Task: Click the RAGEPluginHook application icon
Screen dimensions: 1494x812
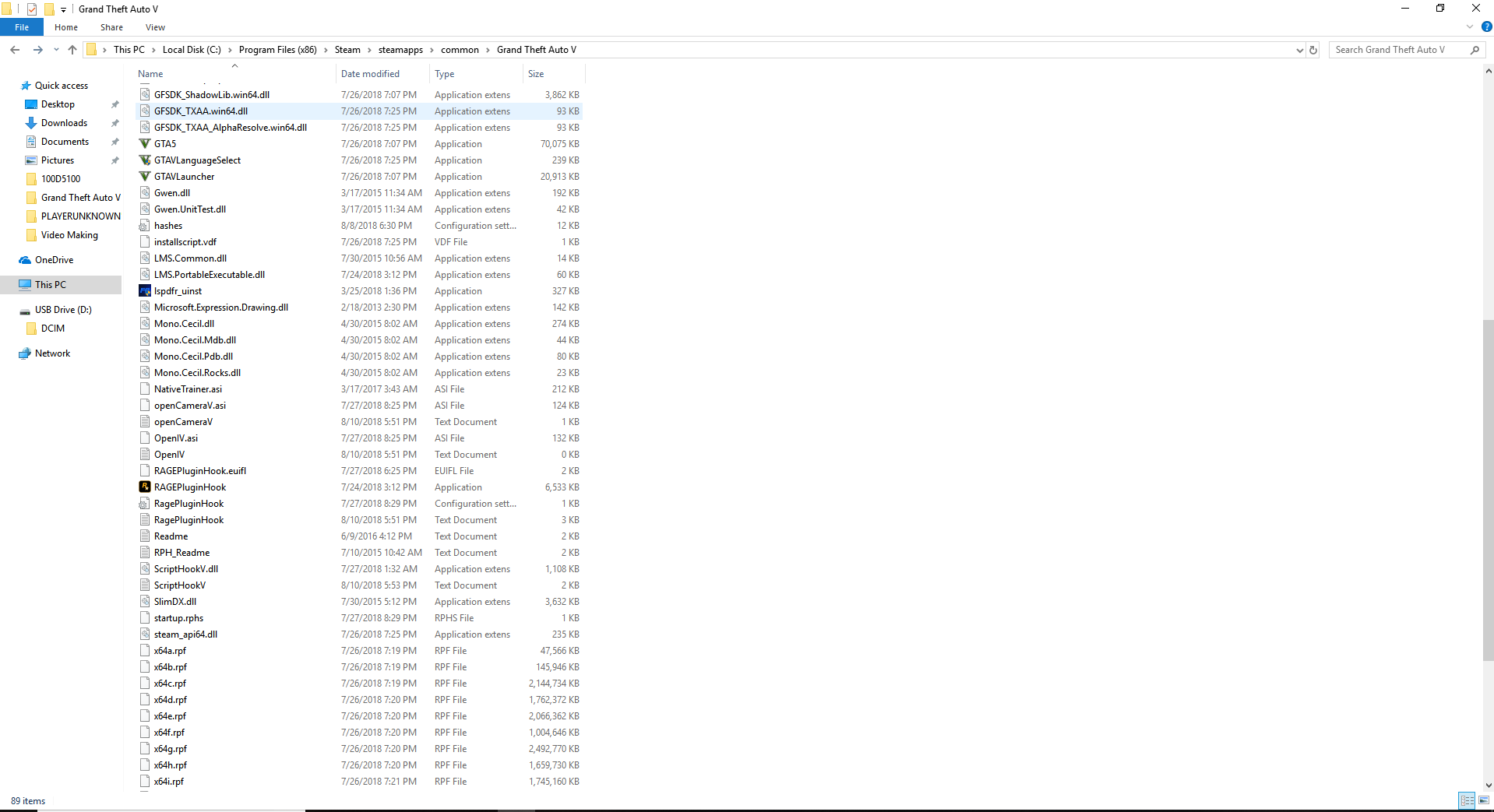Action: (x=145, y=487)
